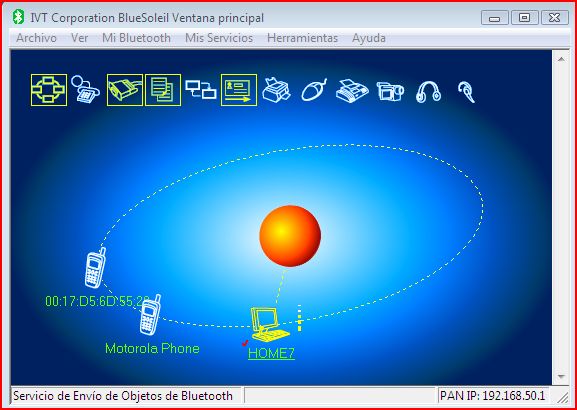Viewport: 577px width, 410px height.
Task: Click the scrollbar up arrow
Action: [561, 59]
